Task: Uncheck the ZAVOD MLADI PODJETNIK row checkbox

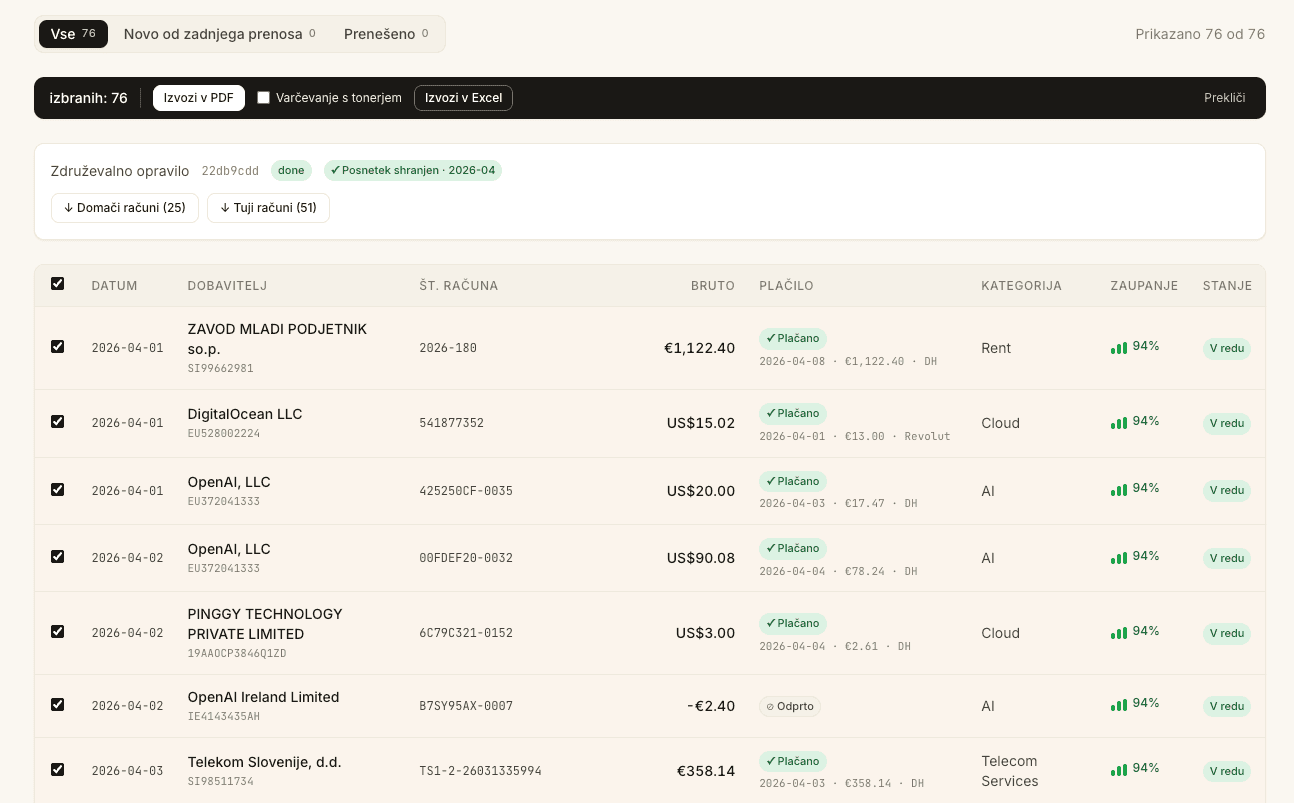Action: 57,347
